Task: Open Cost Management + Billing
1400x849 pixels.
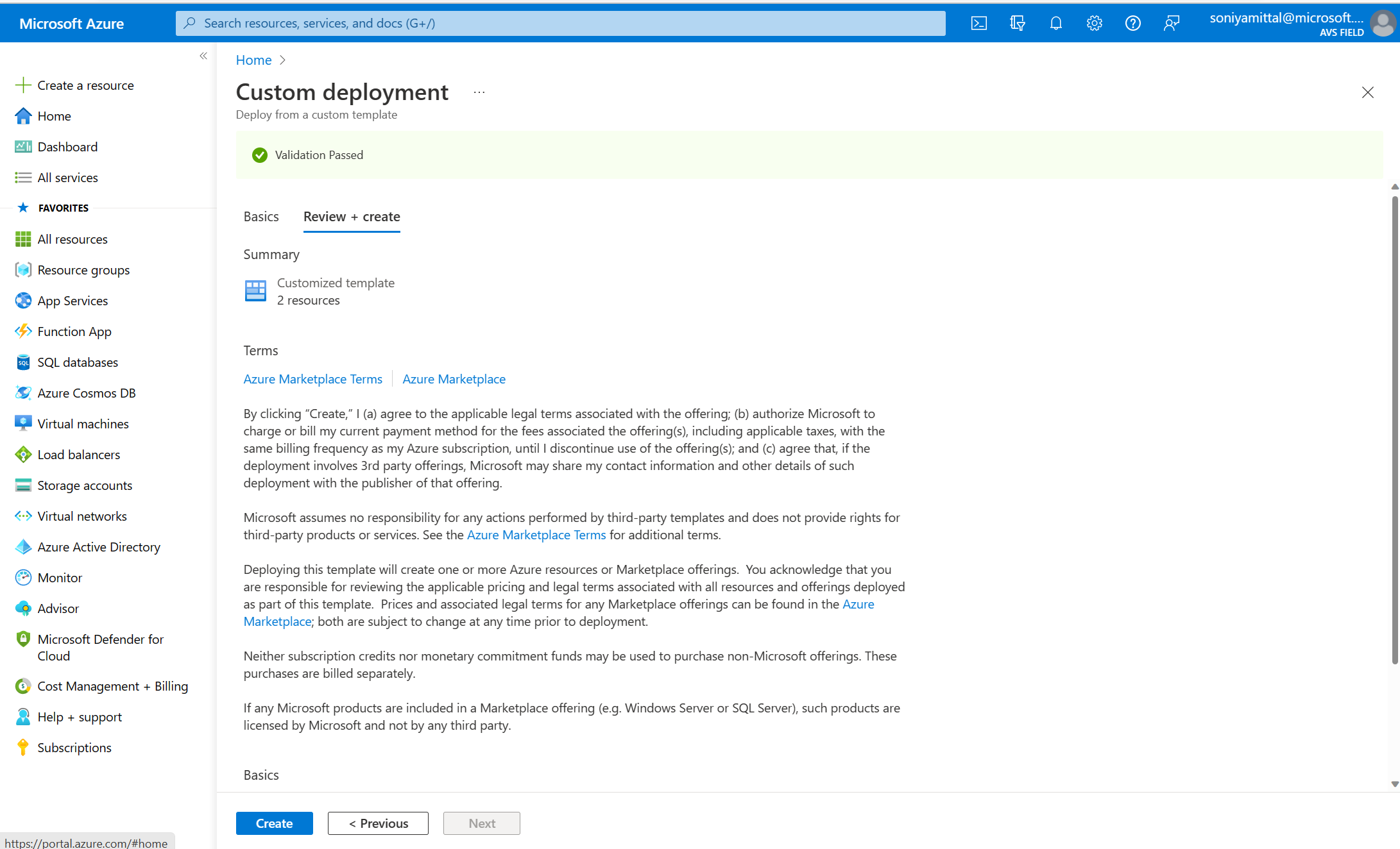Action: (113, 685)
